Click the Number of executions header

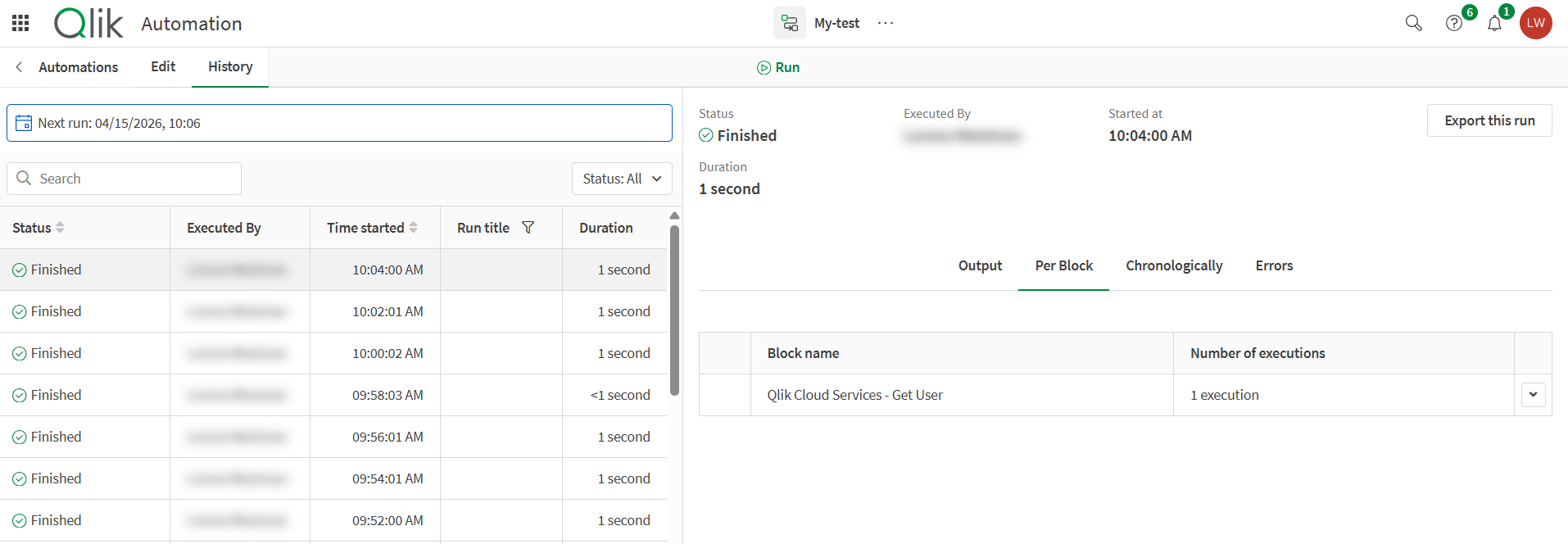coord(1344,353)
